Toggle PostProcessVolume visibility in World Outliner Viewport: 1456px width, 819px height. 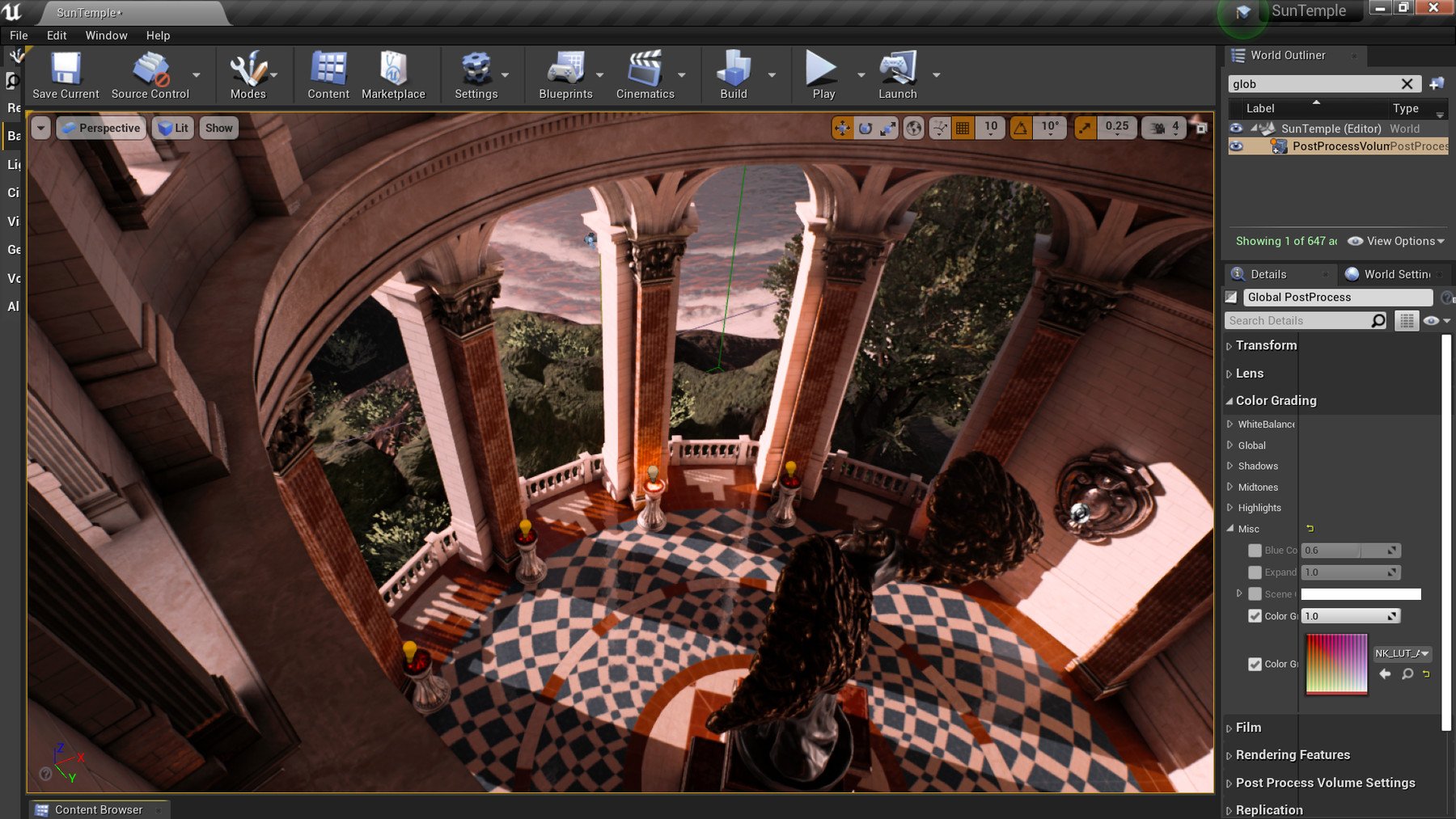pos(1236,146)
